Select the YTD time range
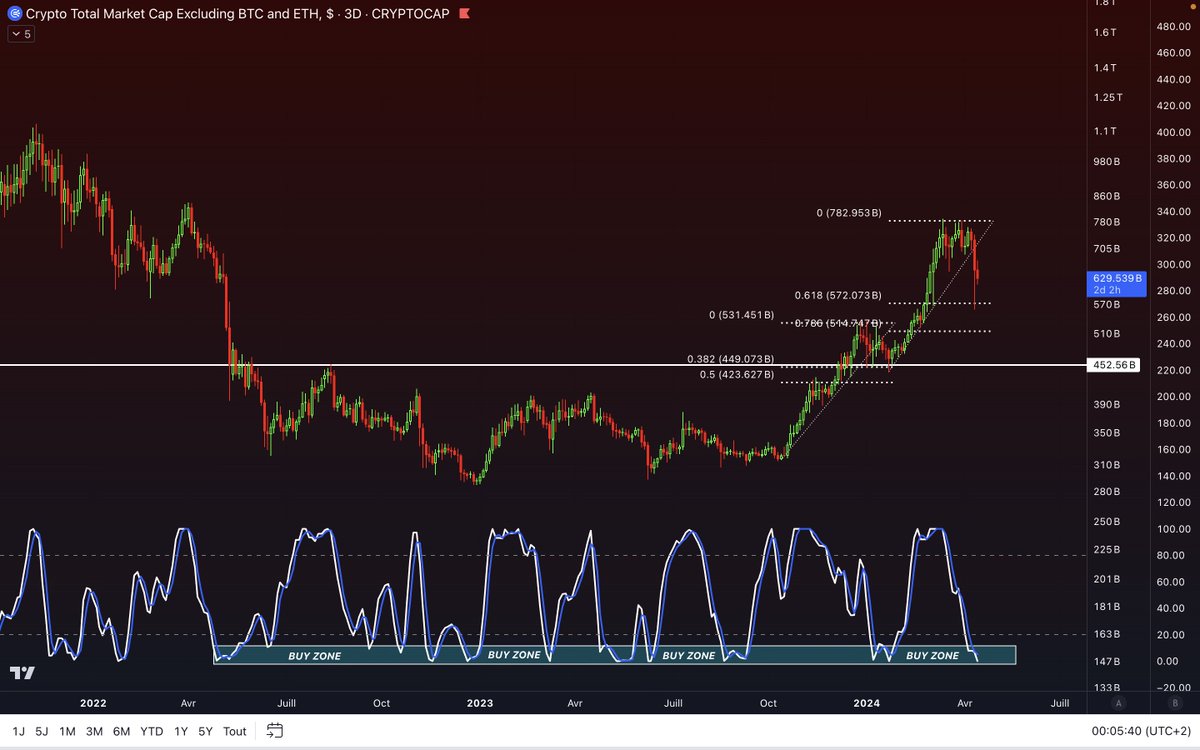The image size is (1200, 750). 152,731
